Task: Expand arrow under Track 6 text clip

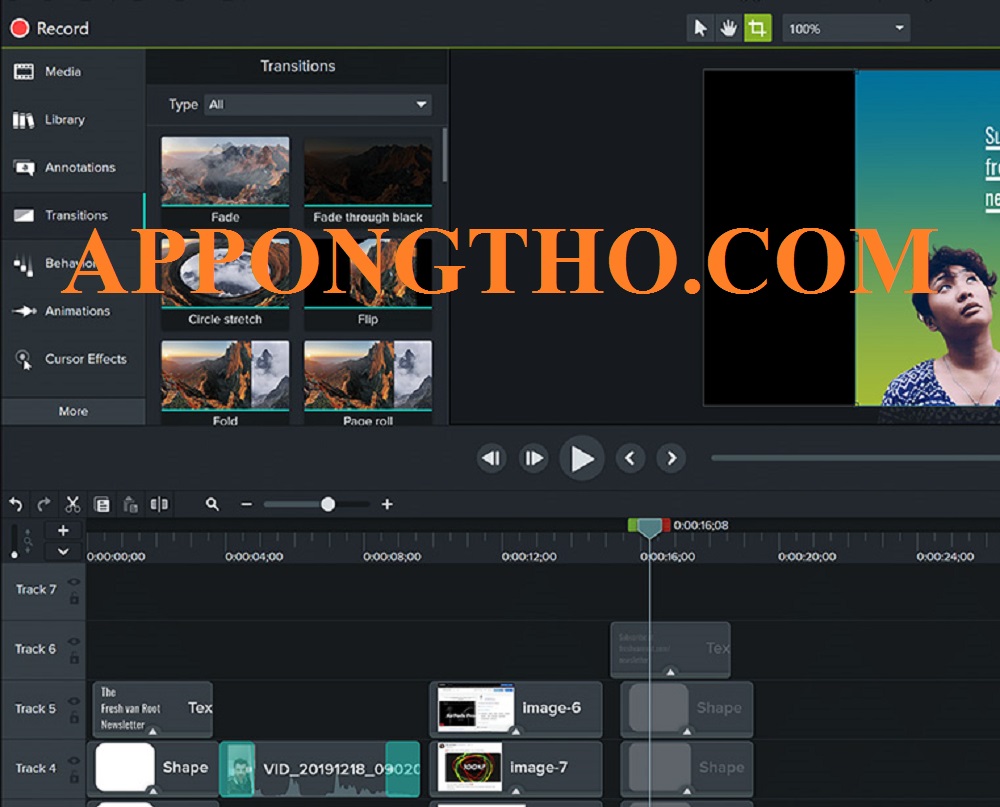Action: (670, 672)
